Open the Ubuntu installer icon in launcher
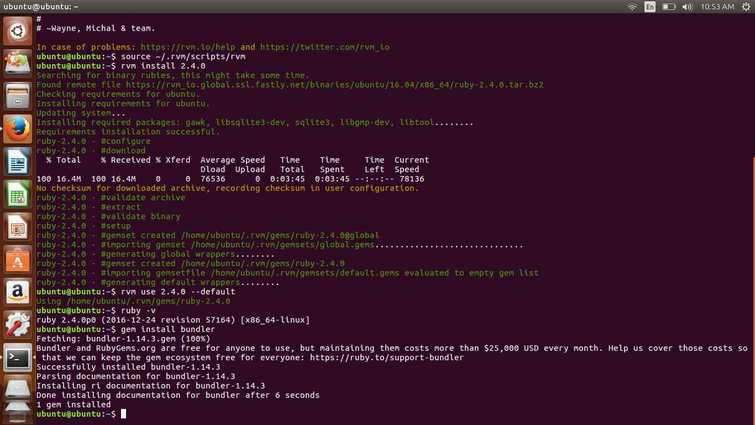This screenshot has width=755, height=425. (17, 64)
